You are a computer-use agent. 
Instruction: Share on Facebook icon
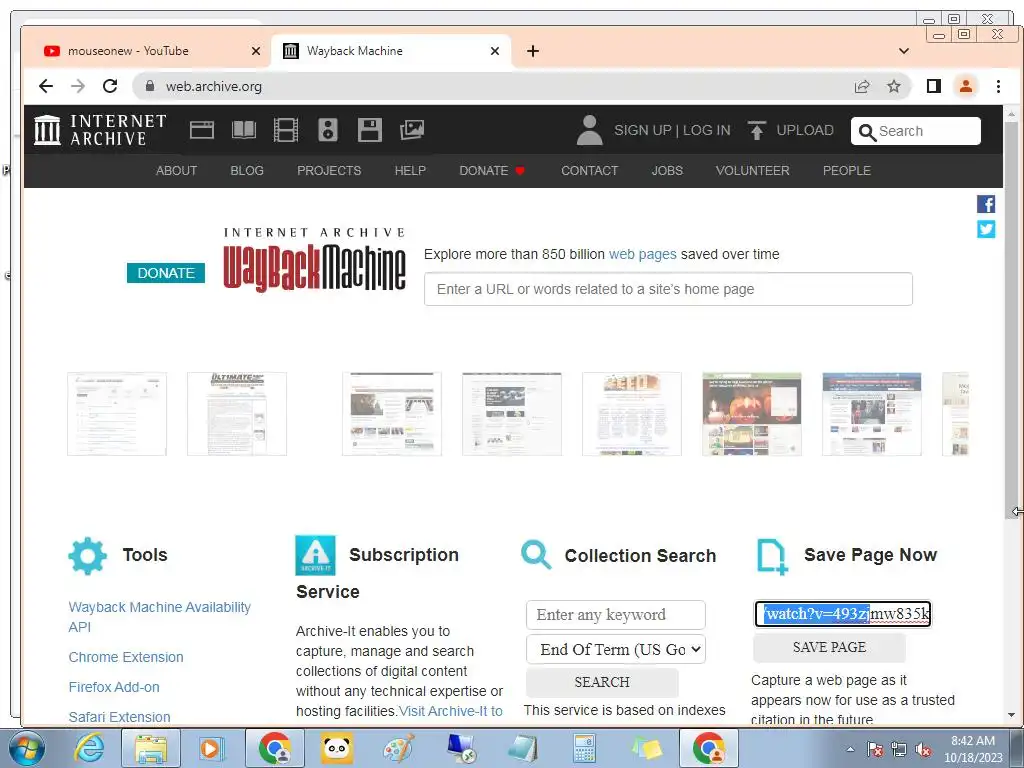(986, 204)
